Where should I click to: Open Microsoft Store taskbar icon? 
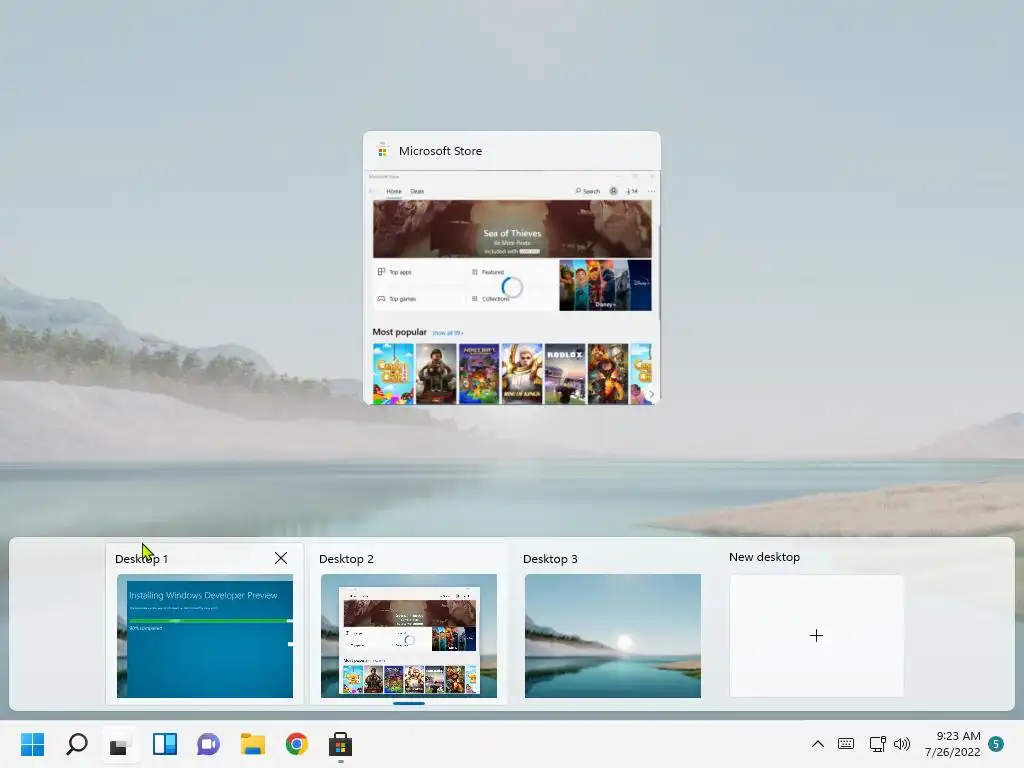point(340,744)
